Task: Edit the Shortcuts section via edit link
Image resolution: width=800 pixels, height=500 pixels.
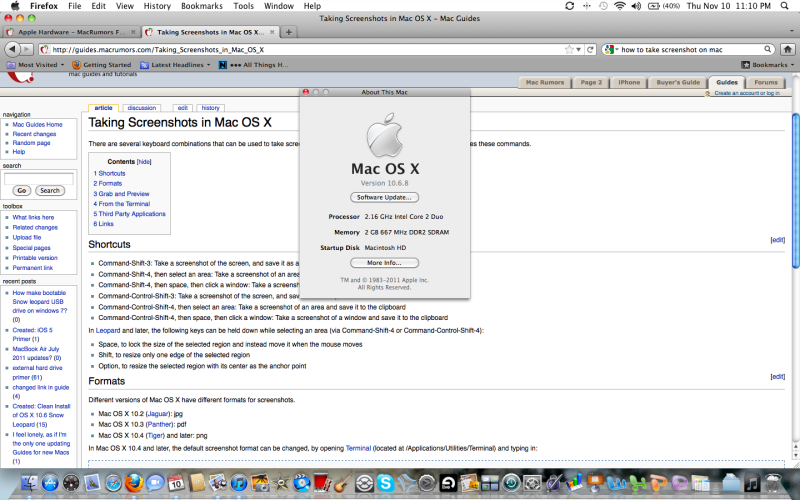Action: pos(777,240)
